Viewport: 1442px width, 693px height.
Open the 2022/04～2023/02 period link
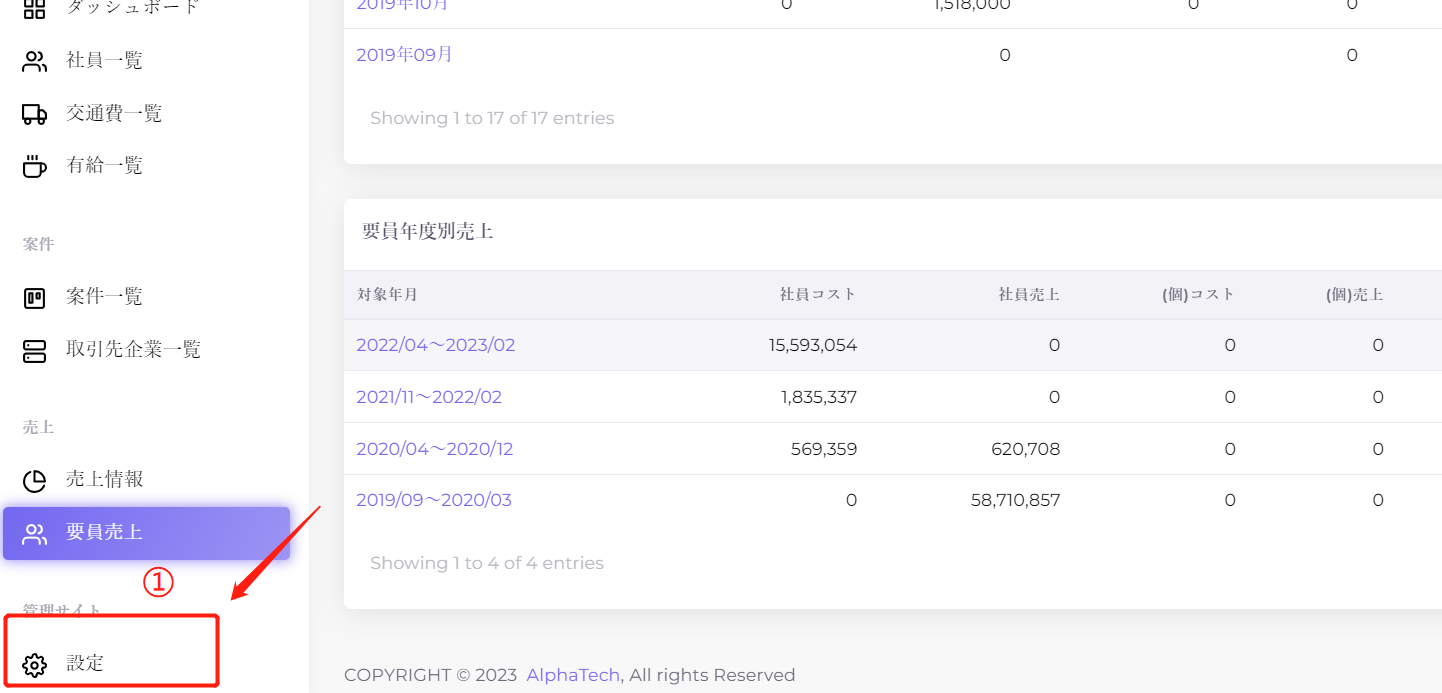[435, 345]
